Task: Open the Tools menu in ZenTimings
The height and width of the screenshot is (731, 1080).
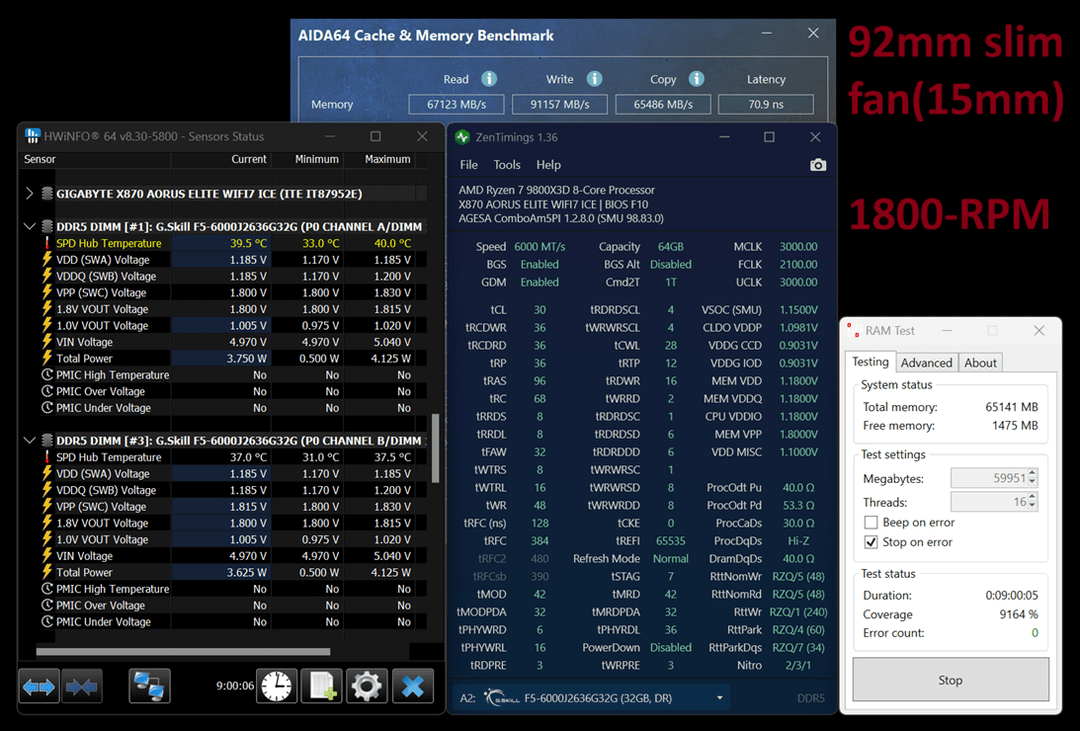Action: 507,165
